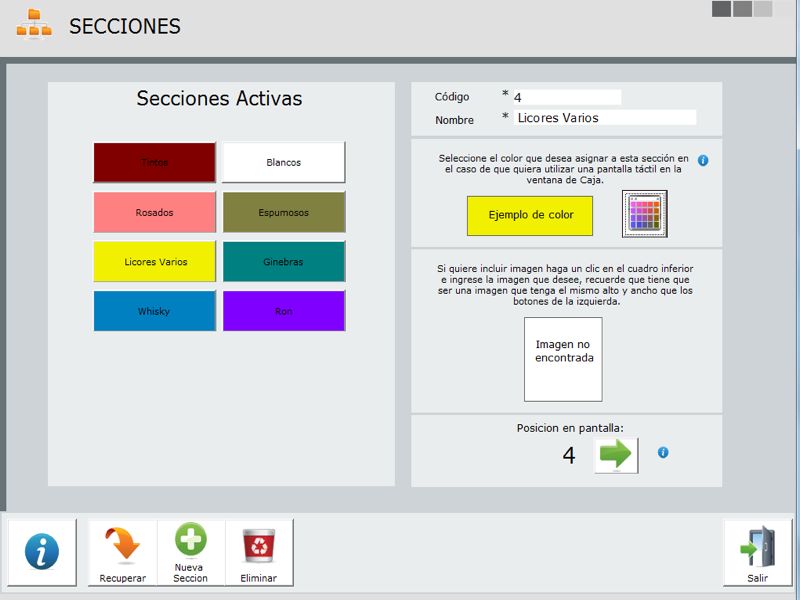Click the Imagen no encontrada image box
Screen dimensions: 800x600
(564, 358)
